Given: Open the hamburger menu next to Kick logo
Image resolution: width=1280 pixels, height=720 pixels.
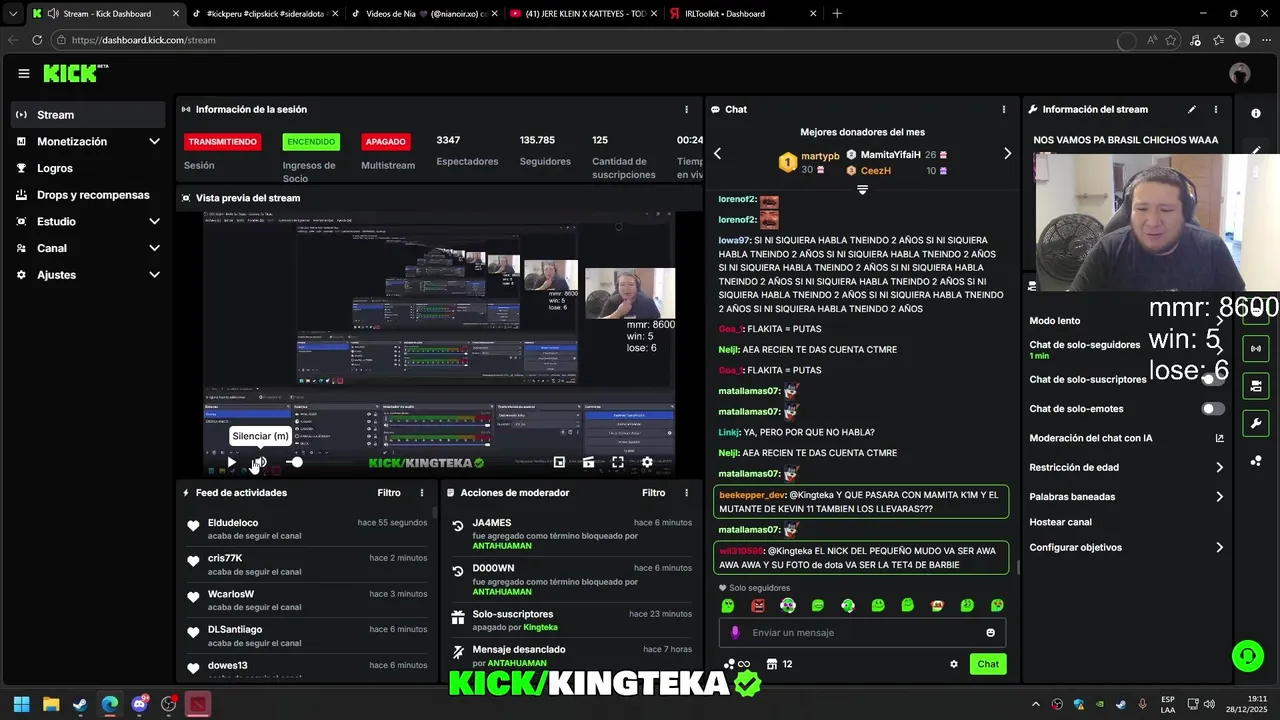Looking at the screenshot, I should coord(23,73).
